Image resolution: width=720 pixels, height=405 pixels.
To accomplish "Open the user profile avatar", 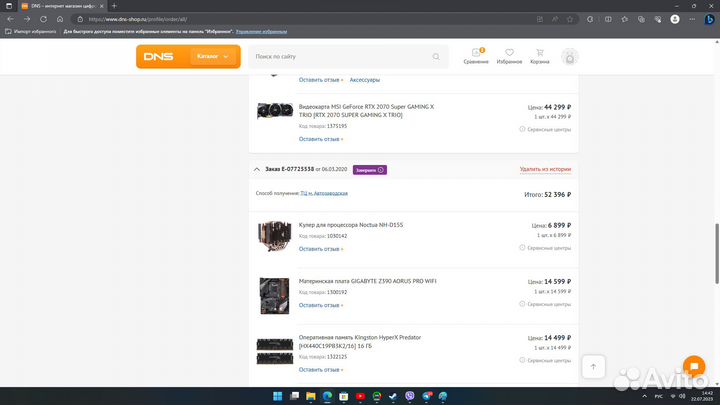I will tap(569, 57).
